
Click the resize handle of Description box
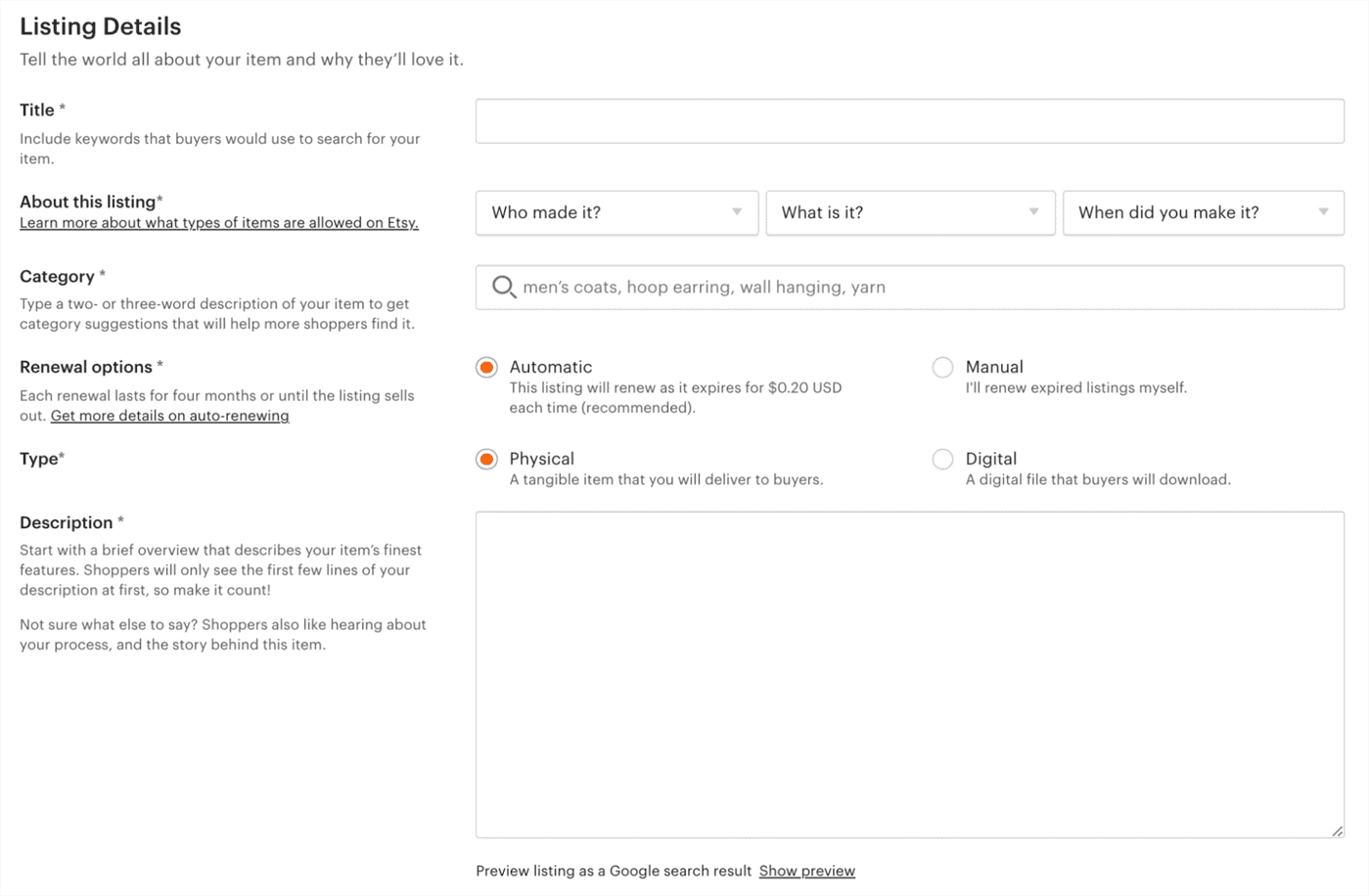click(1337, 830)
